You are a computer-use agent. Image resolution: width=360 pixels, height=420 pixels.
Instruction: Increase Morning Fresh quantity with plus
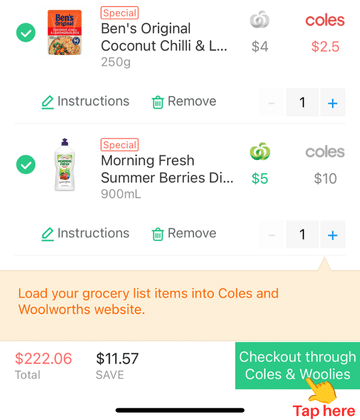(333, 234)
